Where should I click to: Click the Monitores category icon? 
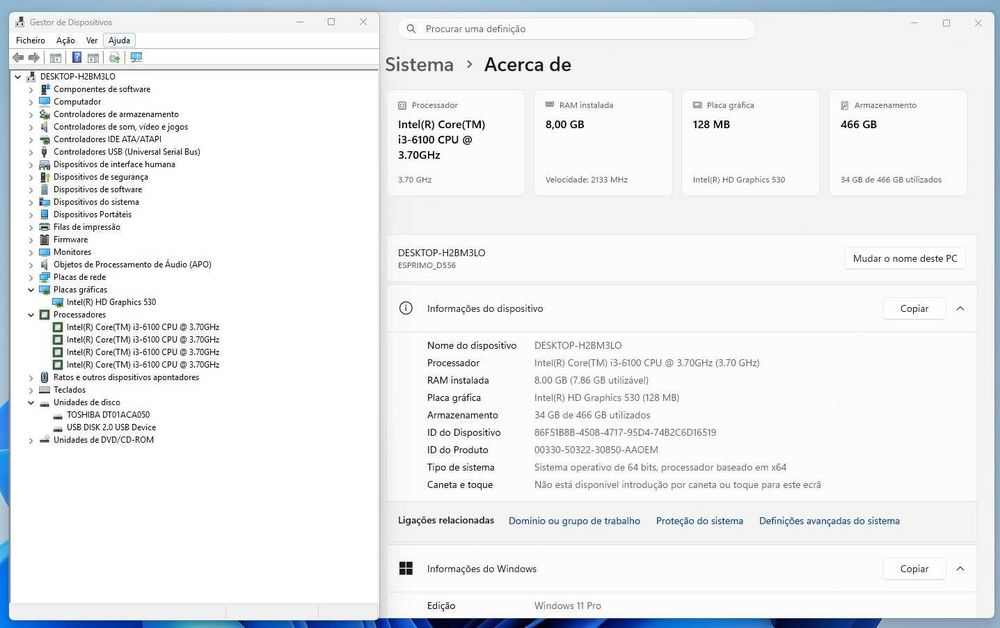click(45, 252)
